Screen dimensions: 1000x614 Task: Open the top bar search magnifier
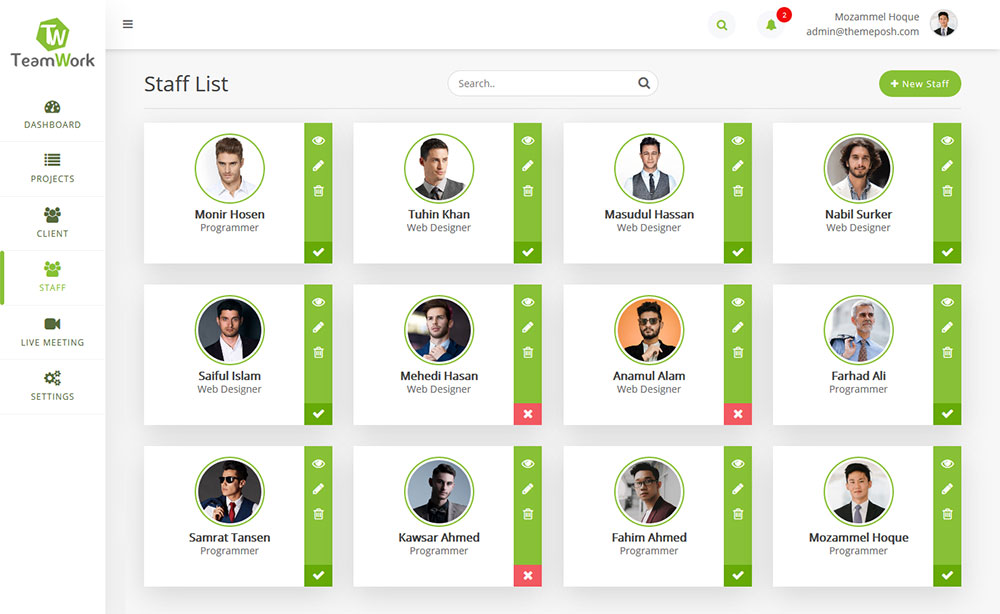721,23
